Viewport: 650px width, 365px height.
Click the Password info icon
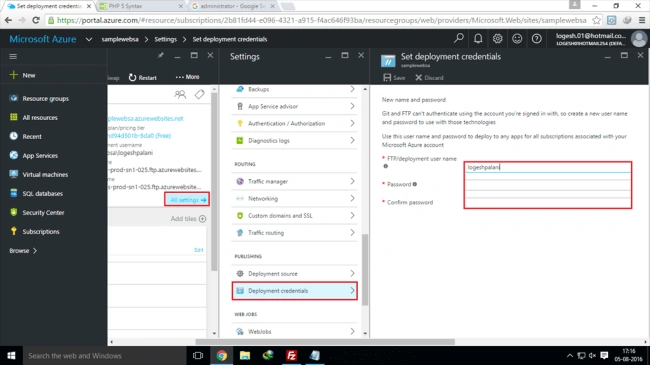(415, 184)
